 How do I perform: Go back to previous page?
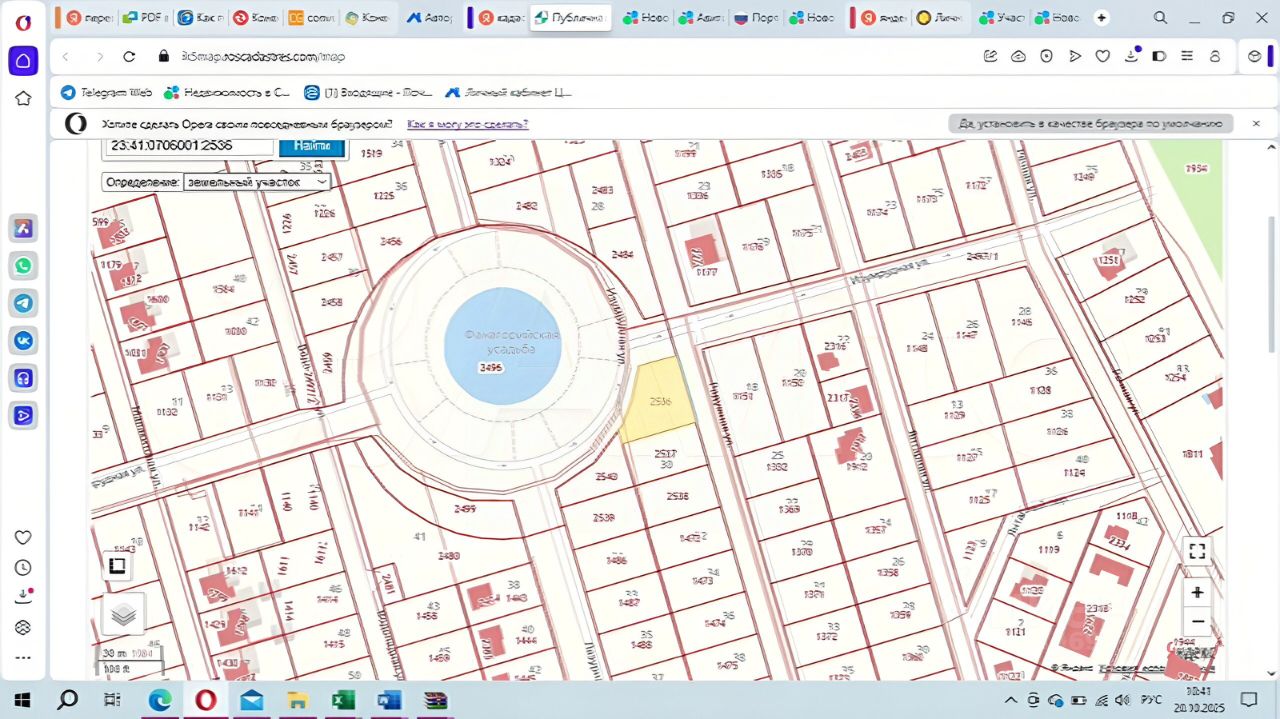point(66,57)
